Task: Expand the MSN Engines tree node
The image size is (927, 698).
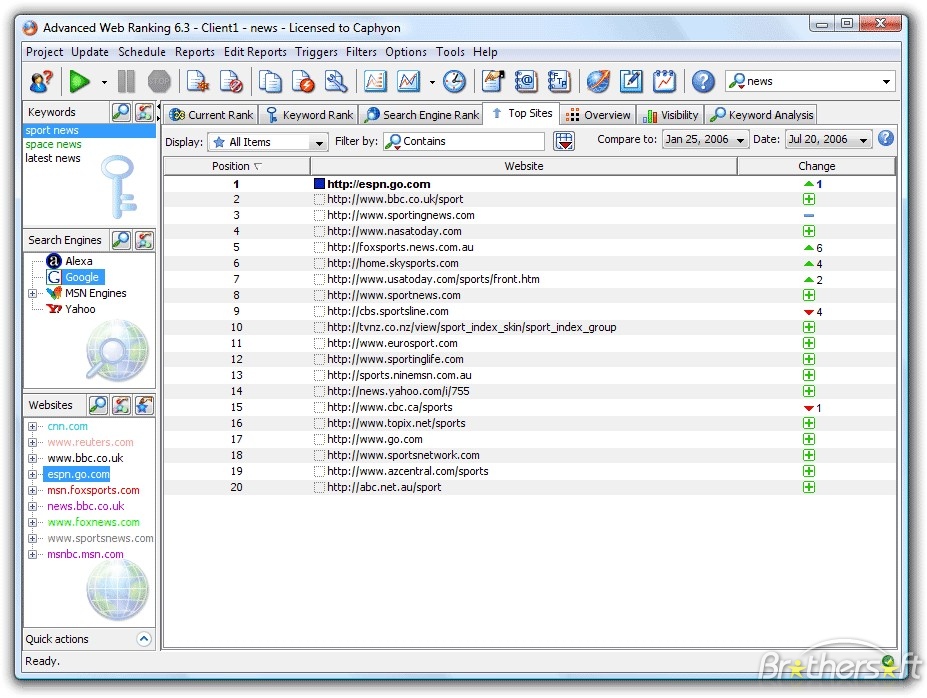Action: pos(33,293)
